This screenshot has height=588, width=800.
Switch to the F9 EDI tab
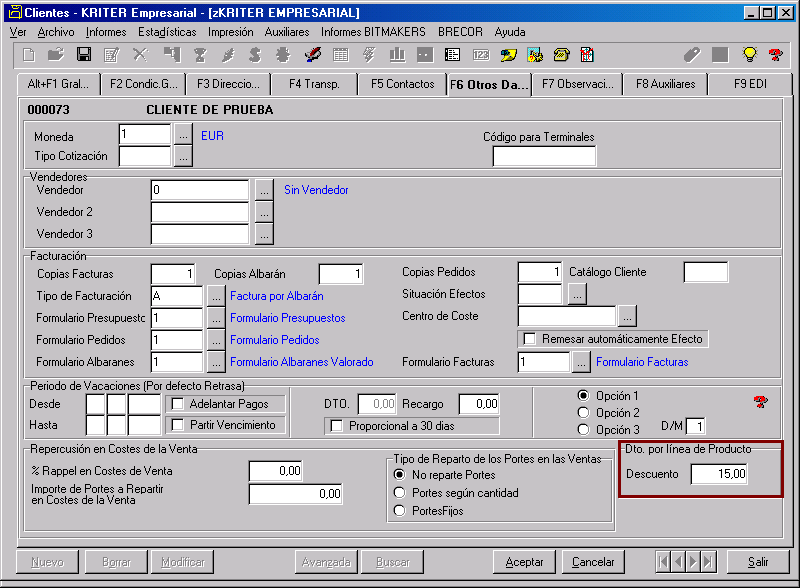[x=750, y=84]
